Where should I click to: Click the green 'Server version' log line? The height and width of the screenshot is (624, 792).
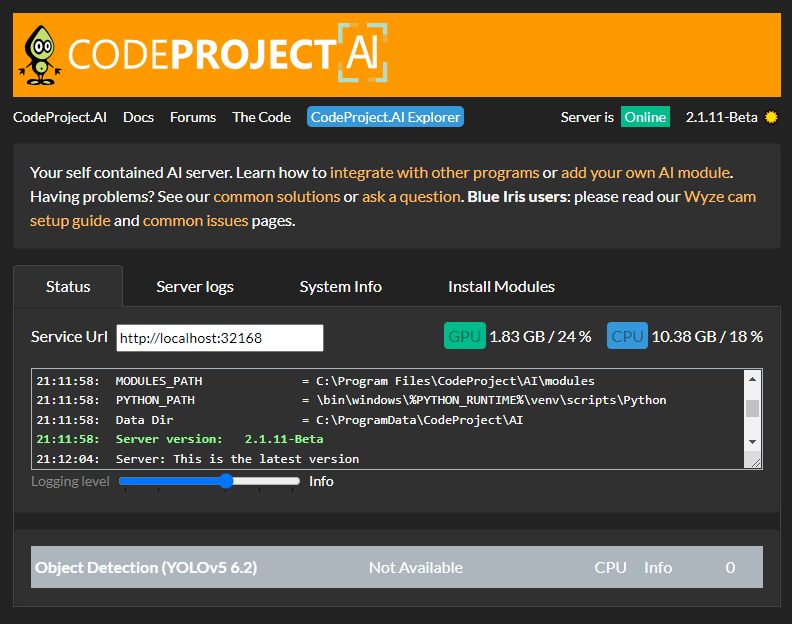[x=180, y=439]
